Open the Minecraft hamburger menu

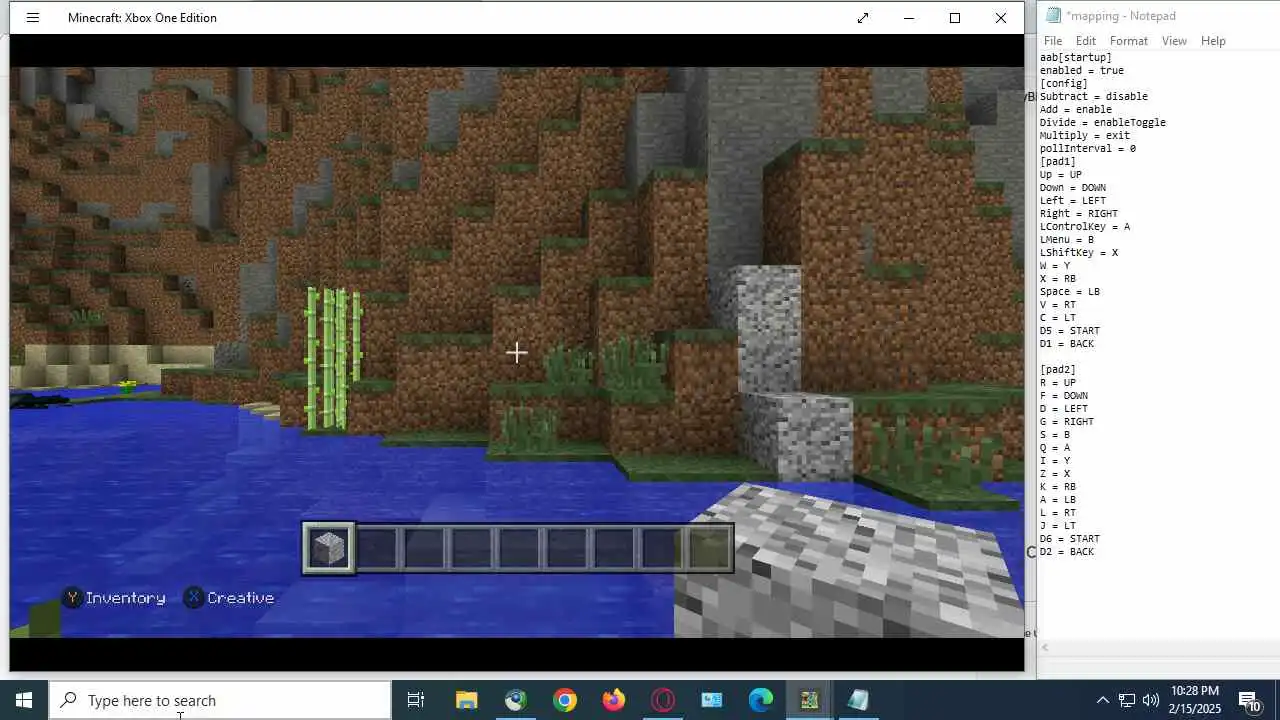tap(32, 18)
